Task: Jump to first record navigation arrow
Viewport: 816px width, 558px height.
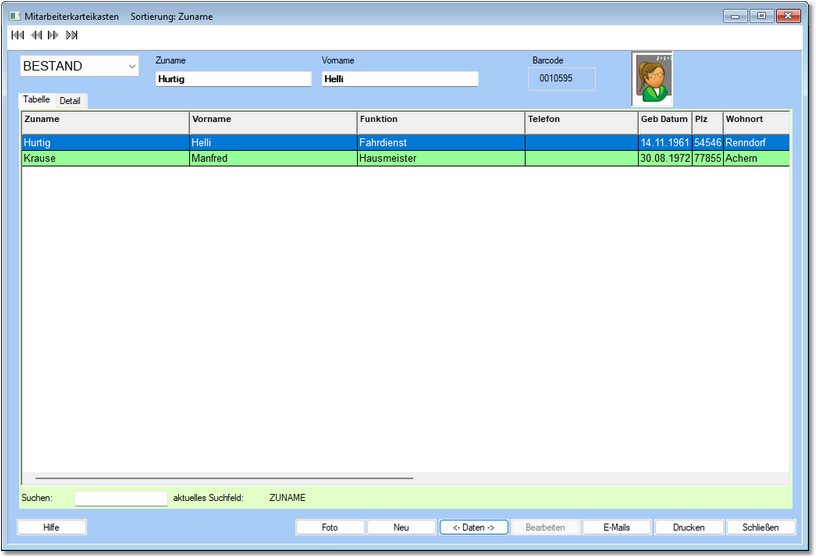Action: [x=17, y=35]
